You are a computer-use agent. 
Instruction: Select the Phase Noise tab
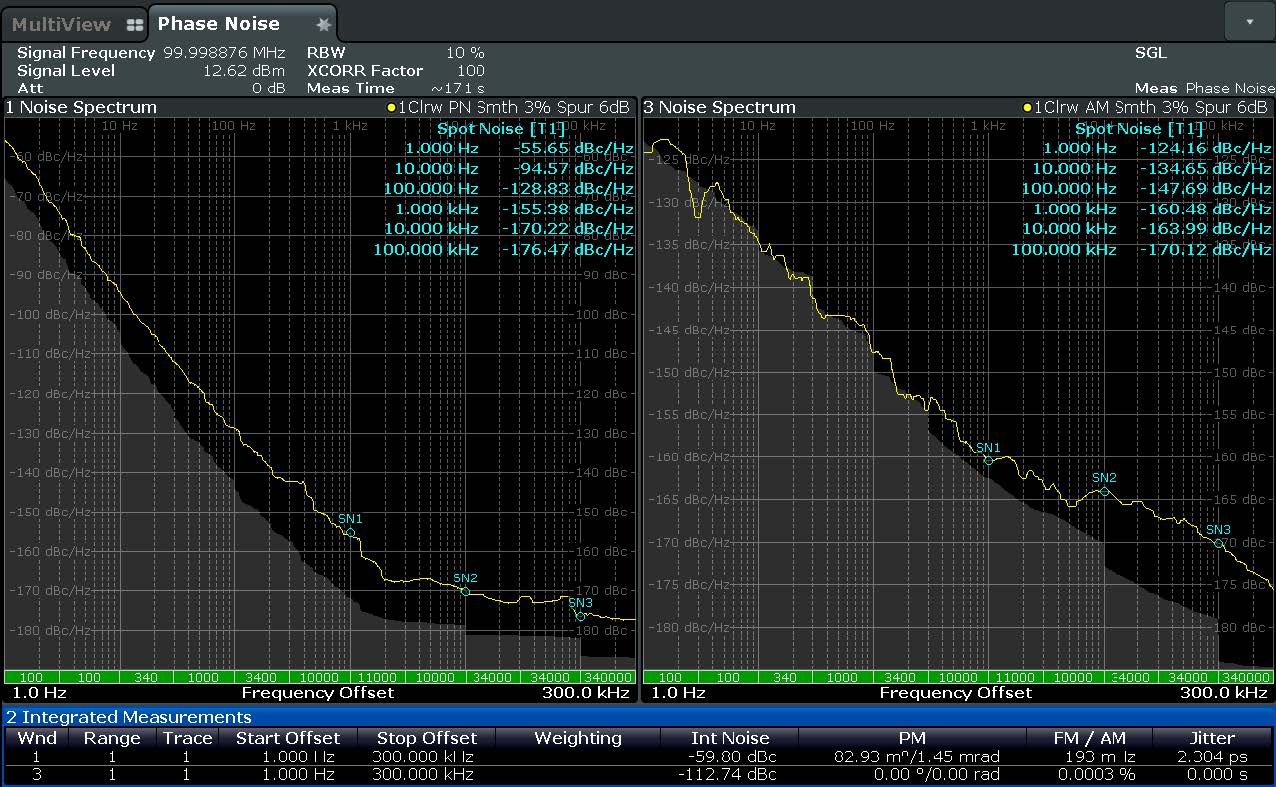(x=219, y=24)
